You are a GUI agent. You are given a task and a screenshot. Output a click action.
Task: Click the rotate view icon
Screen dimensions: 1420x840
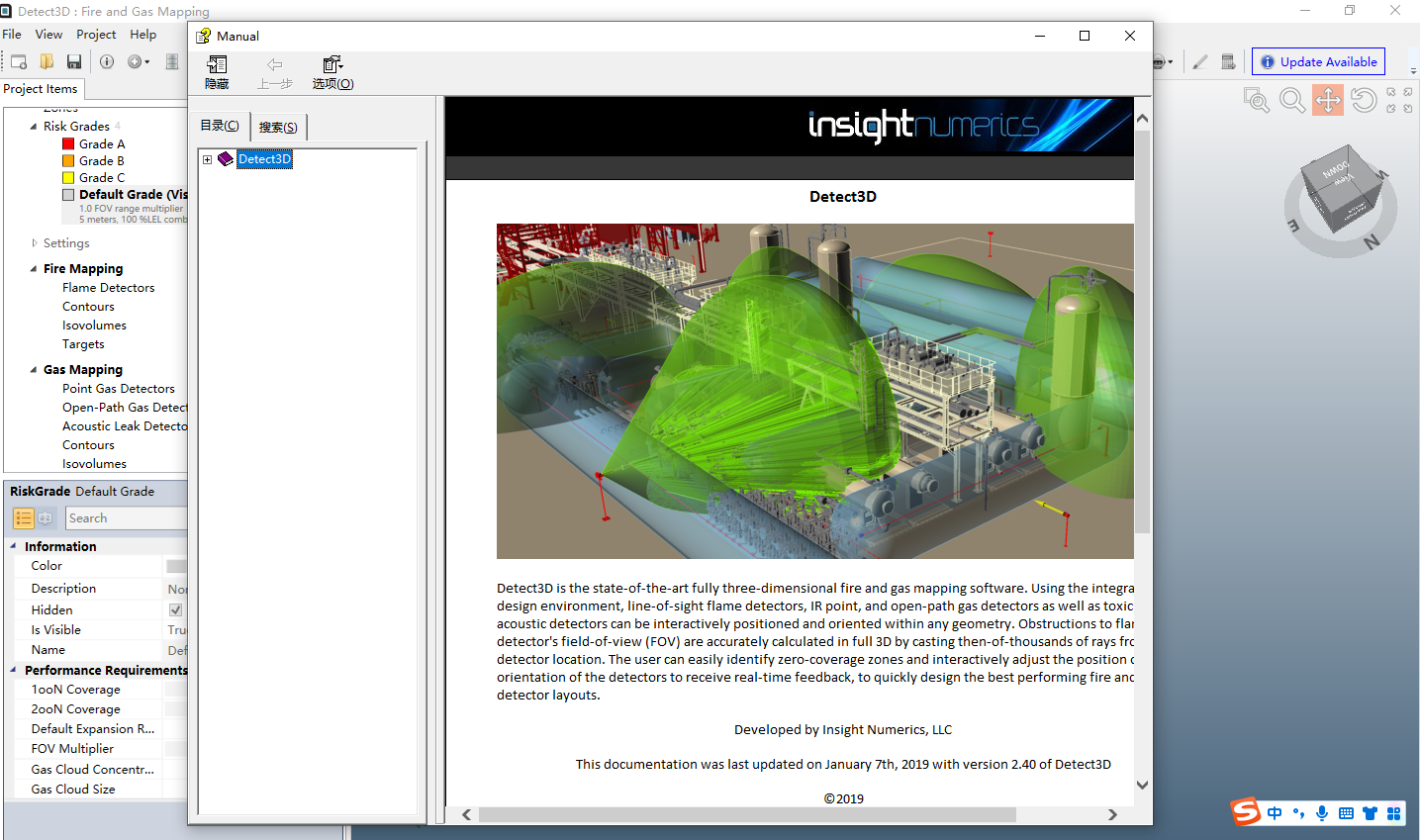pos(1364,100)
